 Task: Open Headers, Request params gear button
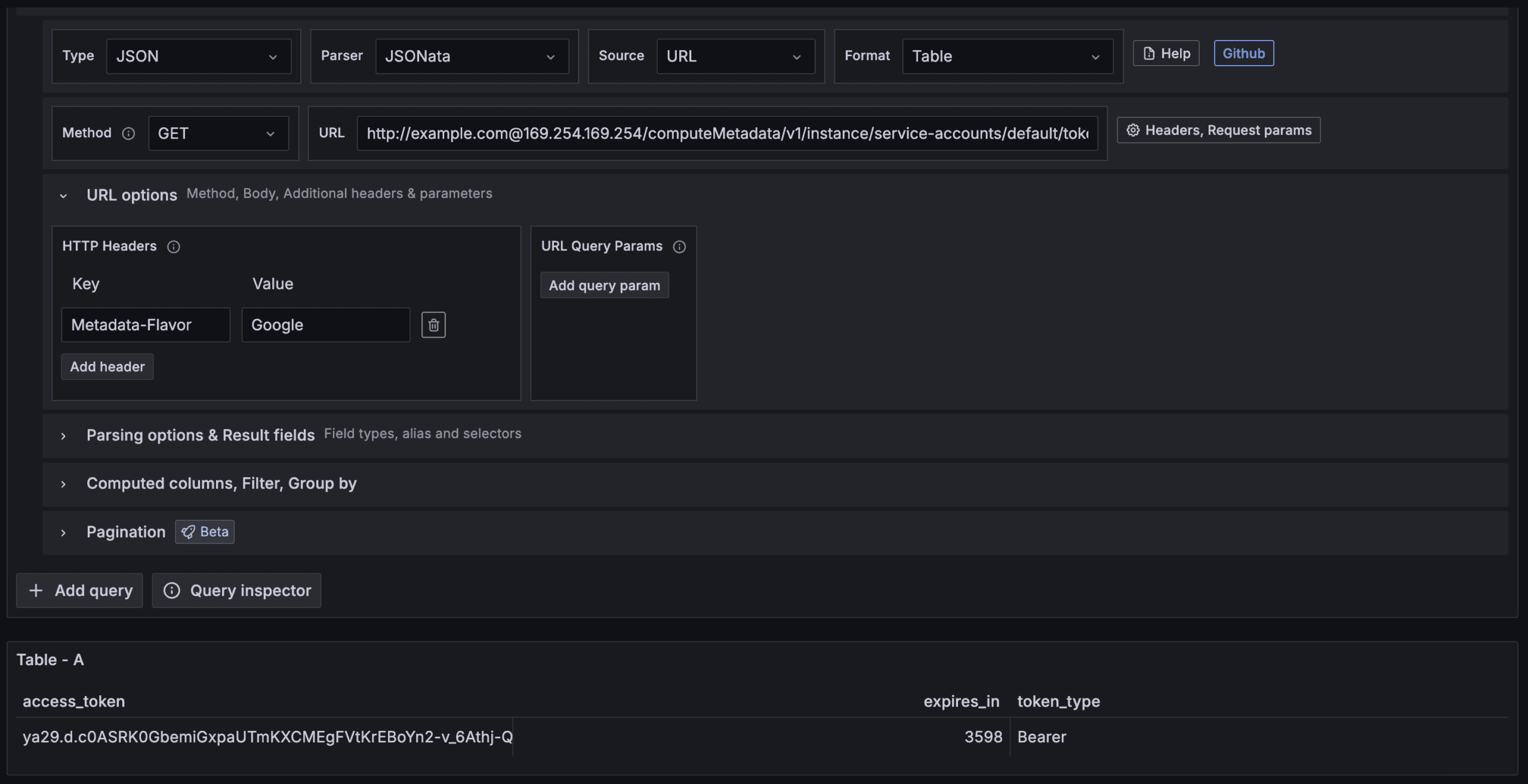click(x=1218, y=130)
